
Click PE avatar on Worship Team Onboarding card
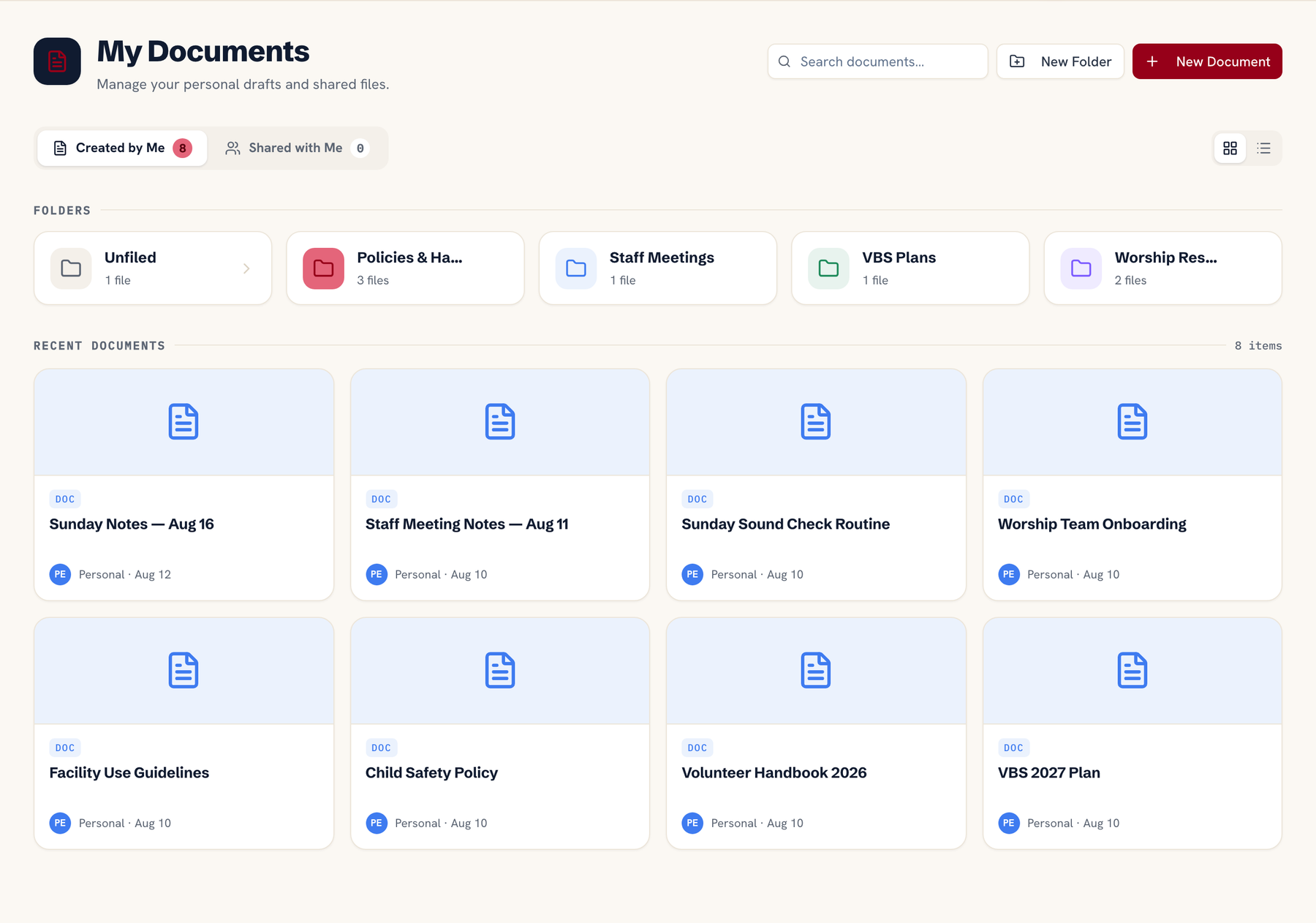1009,574
